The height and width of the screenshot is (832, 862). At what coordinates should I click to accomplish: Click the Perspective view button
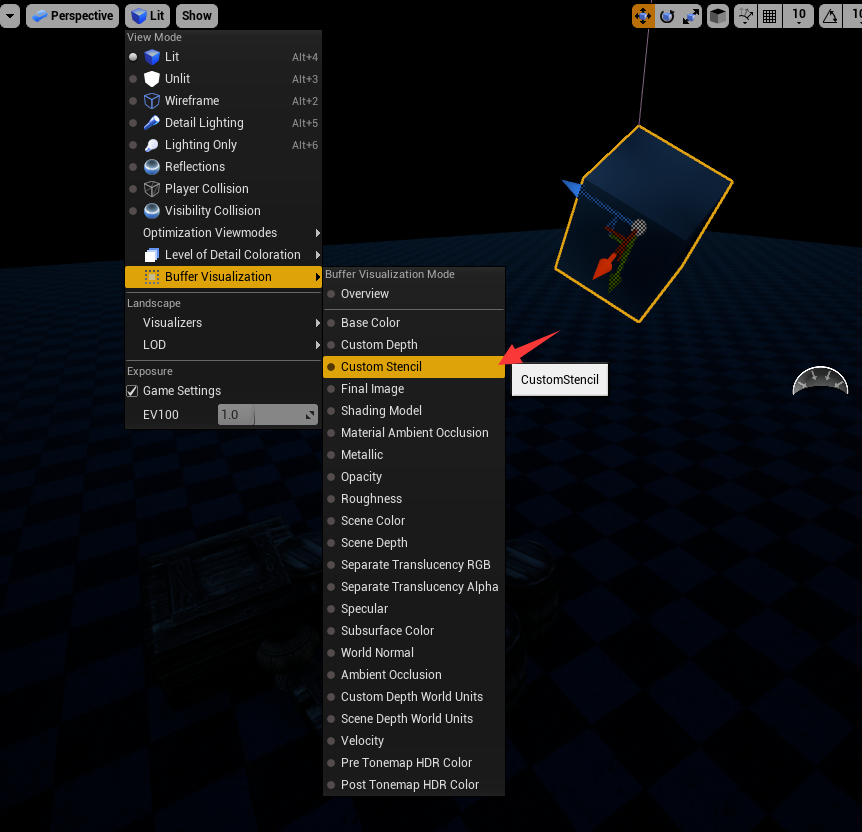pos(72,16)
